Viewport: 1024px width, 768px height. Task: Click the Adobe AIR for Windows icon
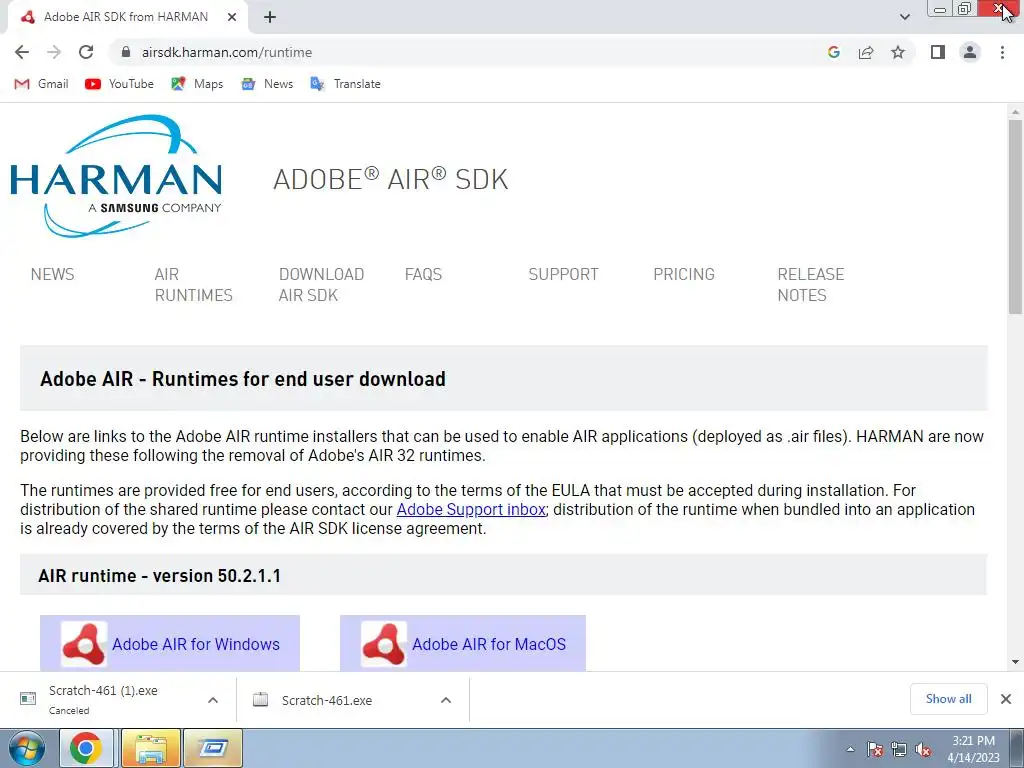pyautogui.click(x=84, y=644)
